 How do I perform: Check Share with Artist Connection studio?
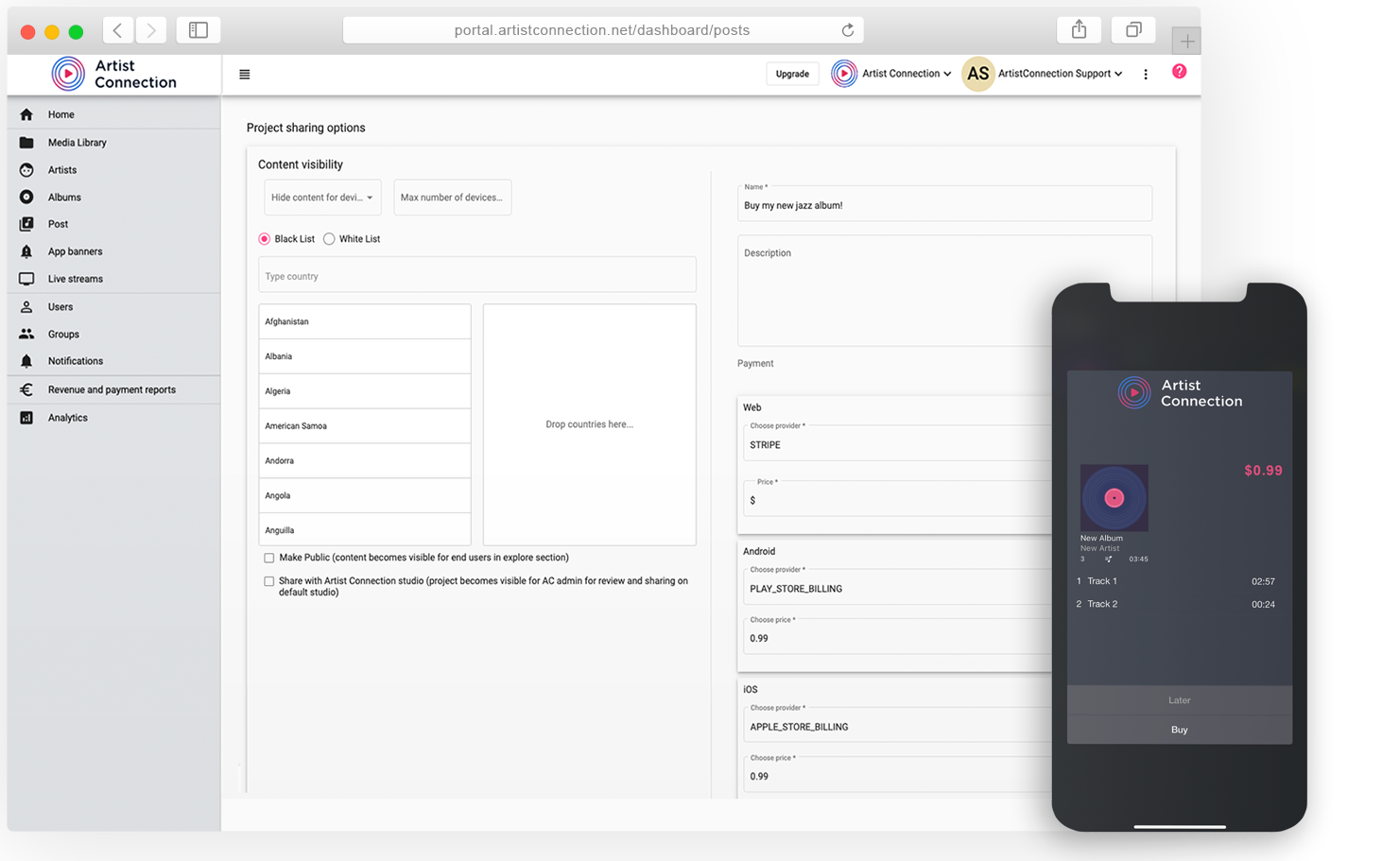click(x=269, y=582)
